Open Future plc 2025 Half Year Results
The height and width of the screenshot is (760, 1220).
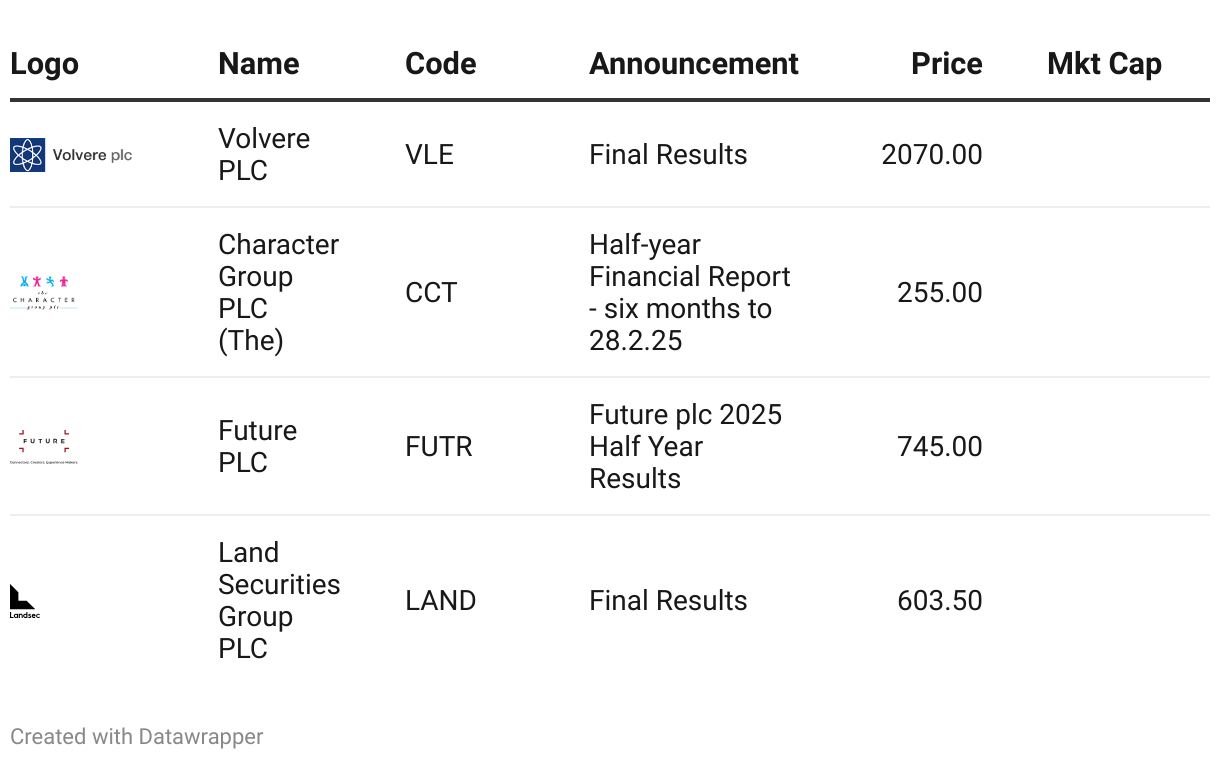tap(685, 447)
